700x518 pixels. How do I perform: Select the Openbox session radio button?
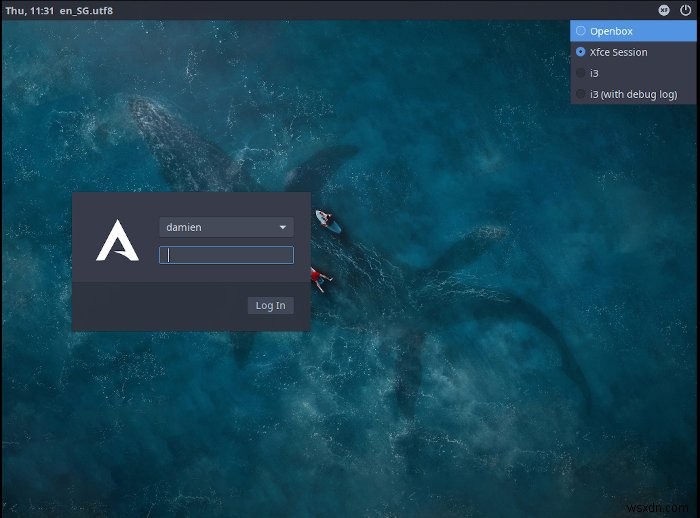point(580,31)
